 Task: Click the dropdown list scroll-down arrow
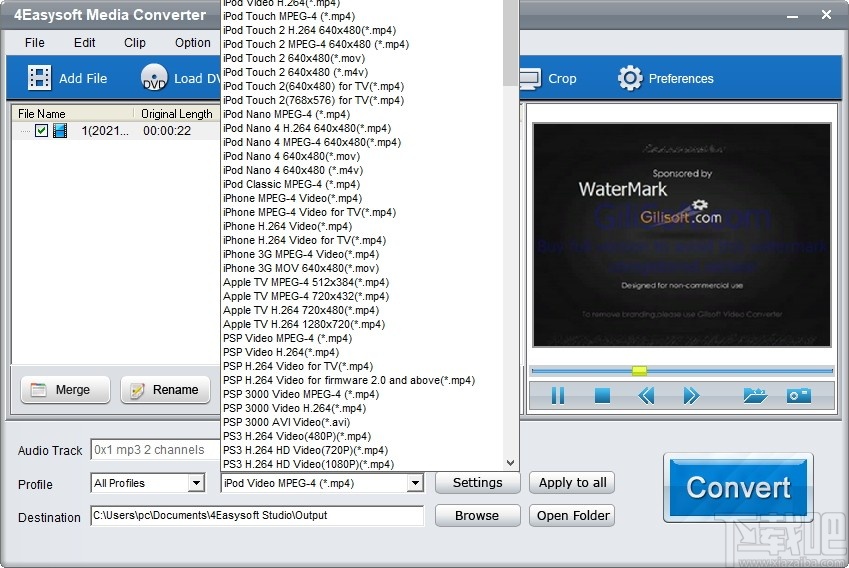[x=510, y=463]
